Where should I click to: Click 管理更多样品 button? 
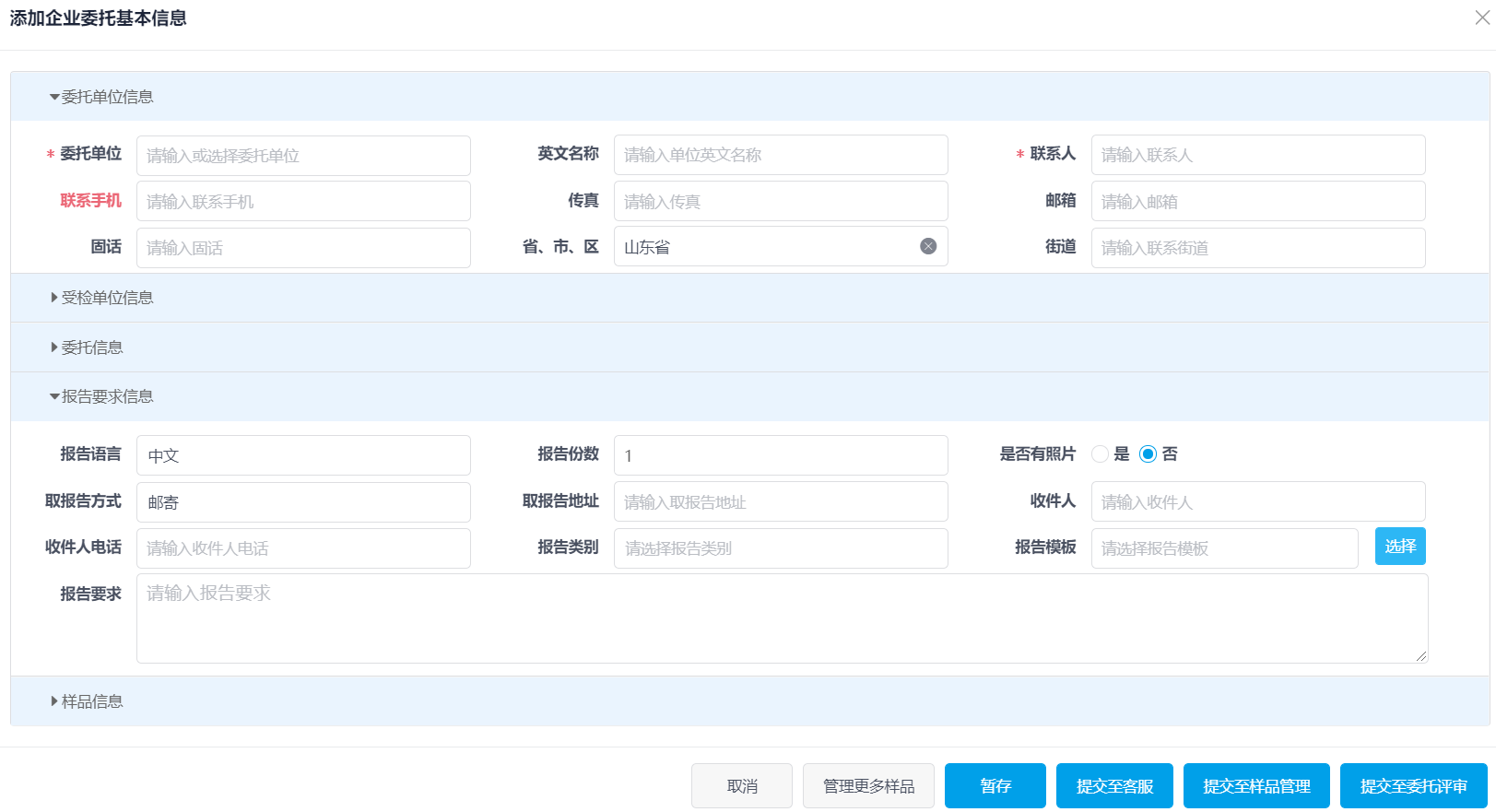[868, 786]
